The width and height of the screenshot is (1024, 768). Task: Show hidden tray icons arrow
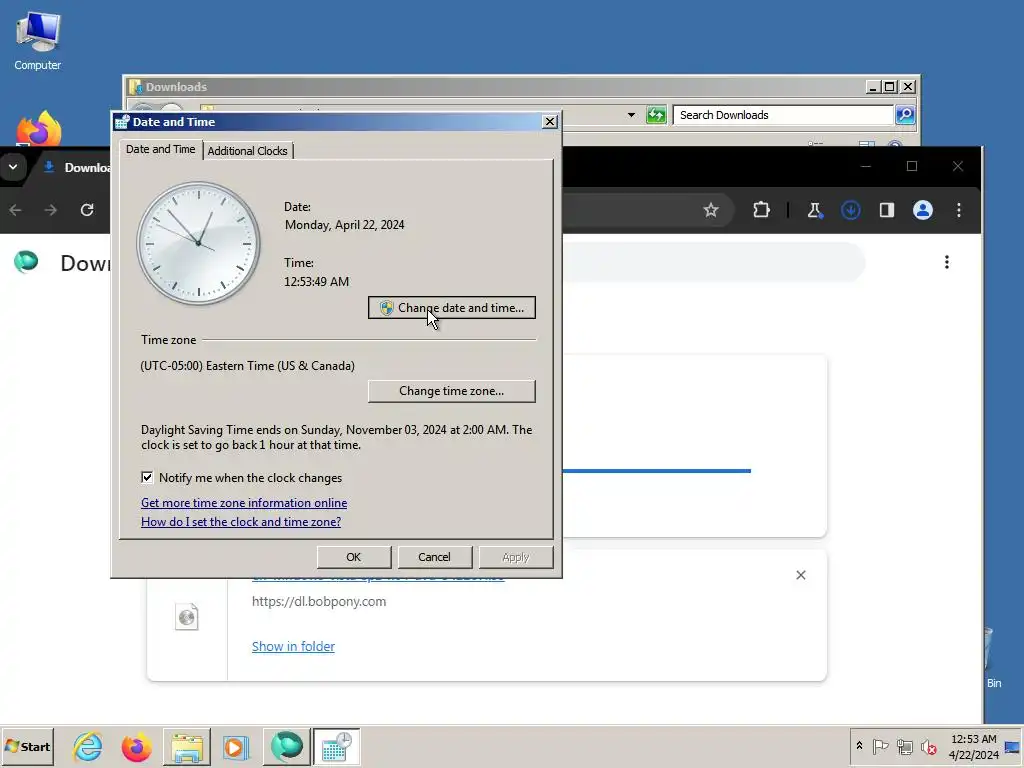pyautogui.click(x=859, y=746)
